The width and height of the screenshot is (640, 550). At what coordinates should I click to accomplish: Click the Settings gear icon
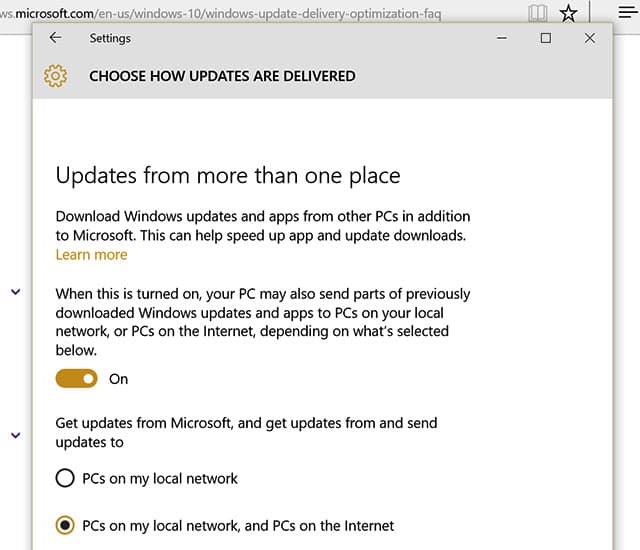tap(56, 76)
